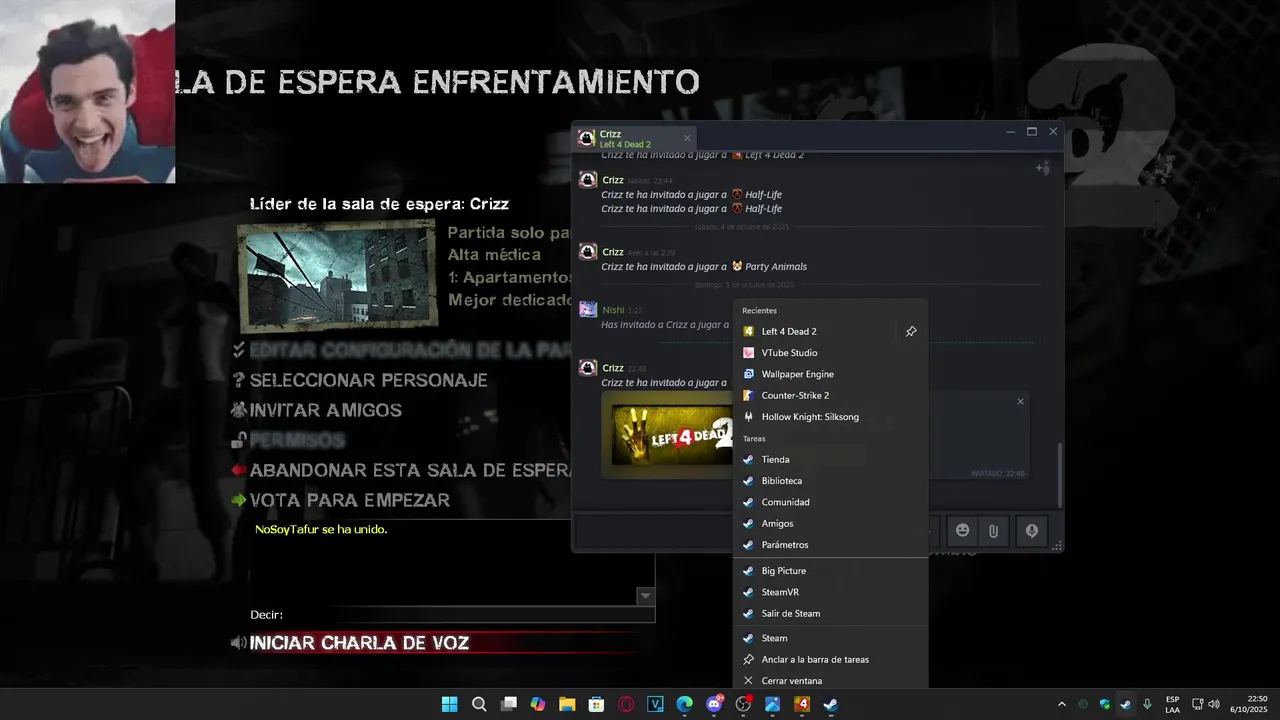This screenshot has height=720, width=1280.
Task: Open Task View on taskbar
Action: (508, 704)
